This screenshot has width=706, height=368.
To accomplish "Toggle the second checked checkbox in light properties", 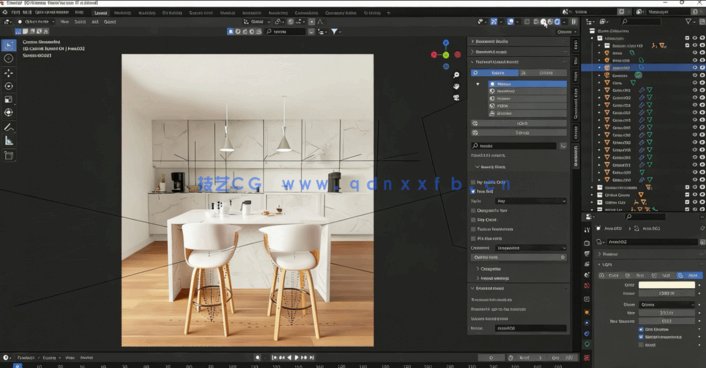I will (641, 337).
